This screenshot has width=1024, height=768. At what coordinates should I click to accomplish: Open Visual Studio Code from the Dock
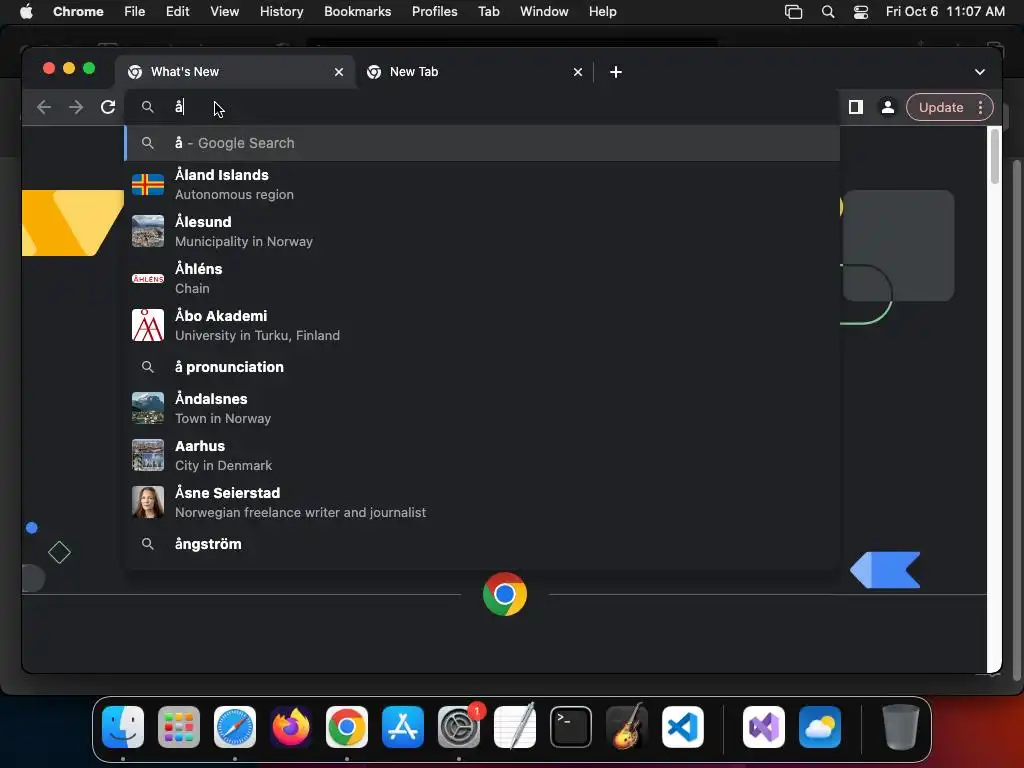pyautogui.click(x=683, y=727)
